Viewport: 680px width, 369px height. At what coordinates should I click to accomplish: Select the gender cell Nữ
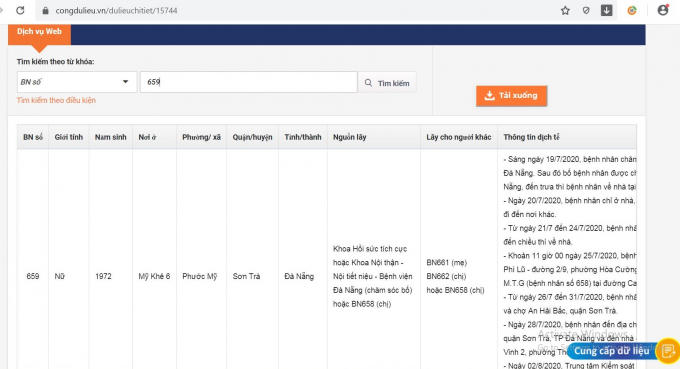[x=59, y=276]
